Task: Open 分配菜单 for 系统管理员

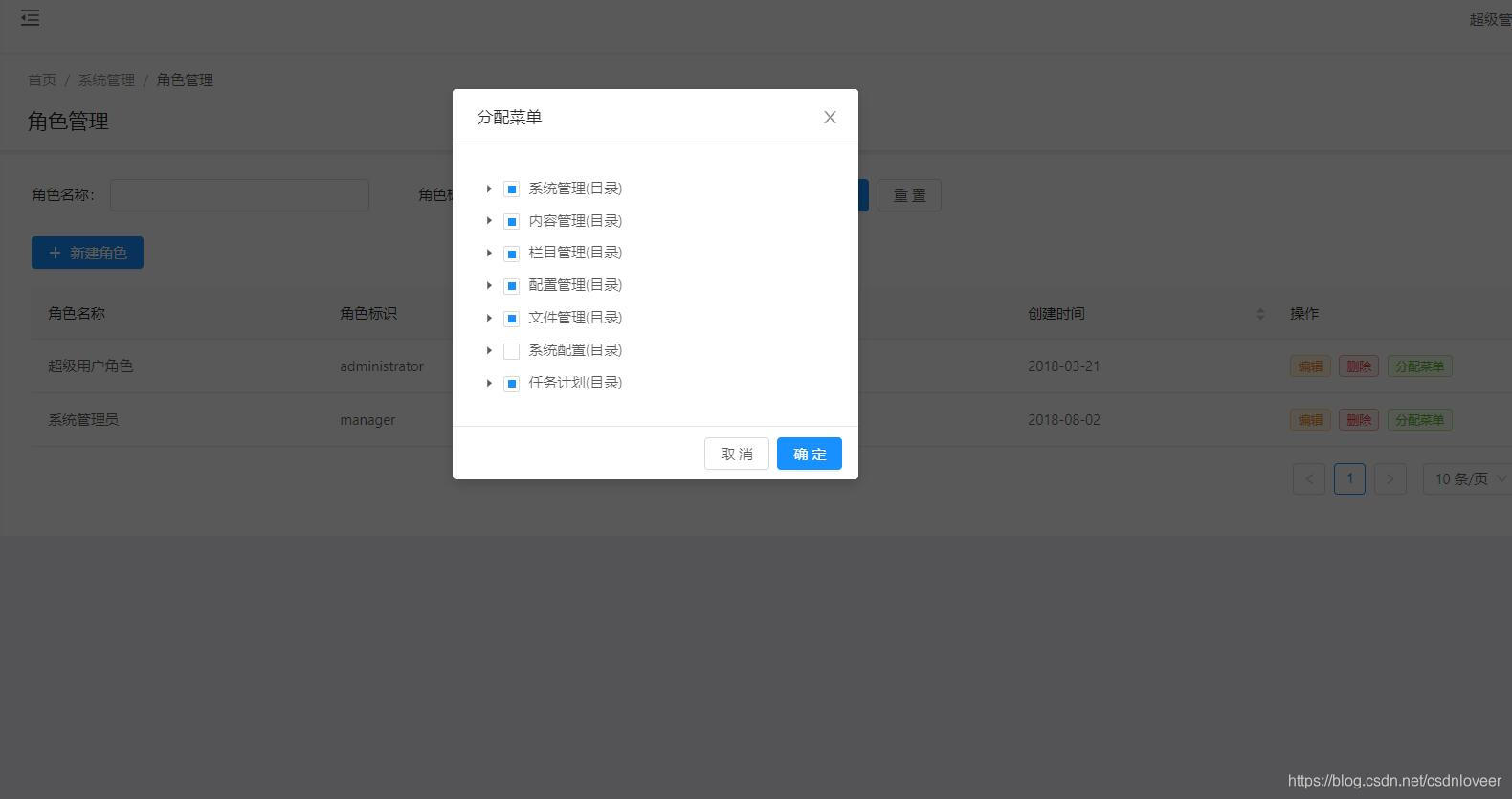Action: click(1419, 420)
